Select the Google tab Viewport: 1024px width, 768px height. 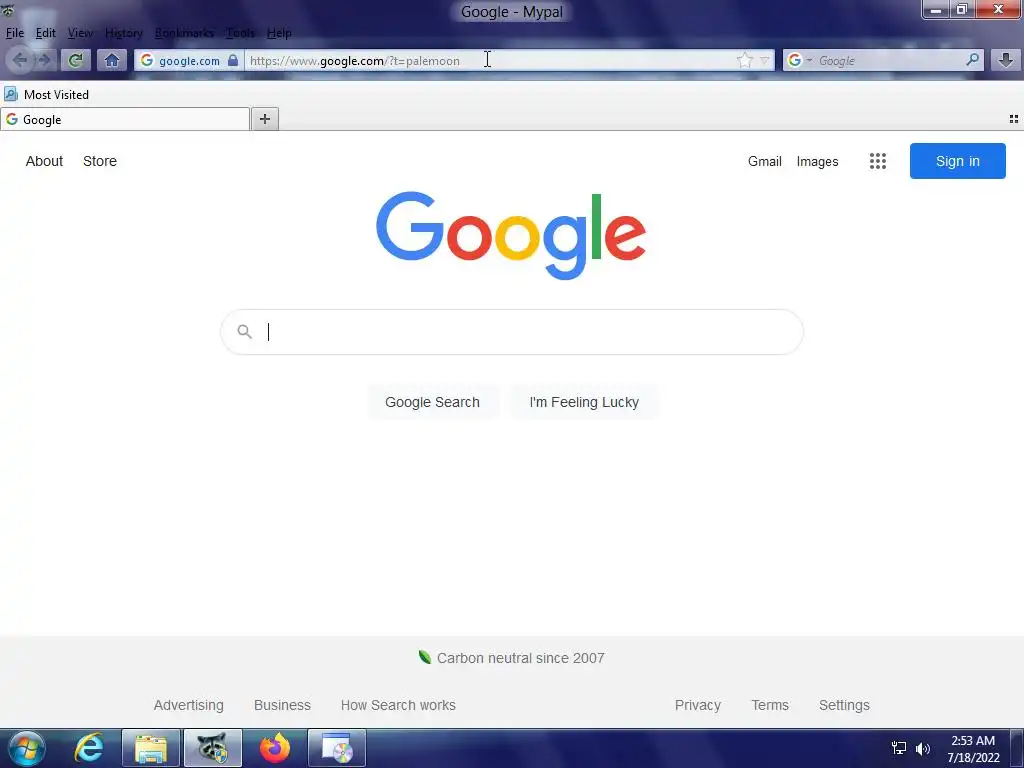(x=125, y=120)
